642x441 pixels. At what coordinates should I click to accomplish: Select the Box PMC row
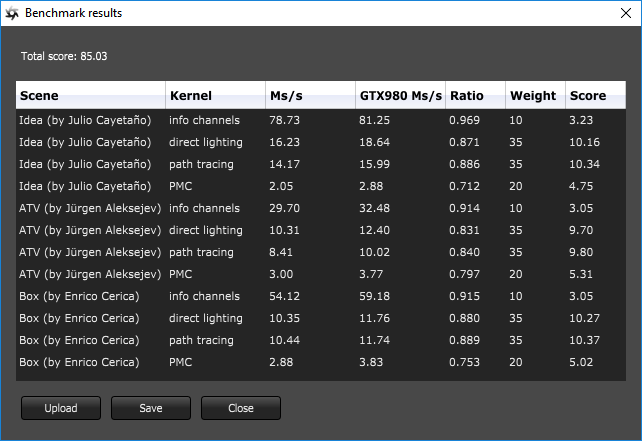(x=320, y=363)
